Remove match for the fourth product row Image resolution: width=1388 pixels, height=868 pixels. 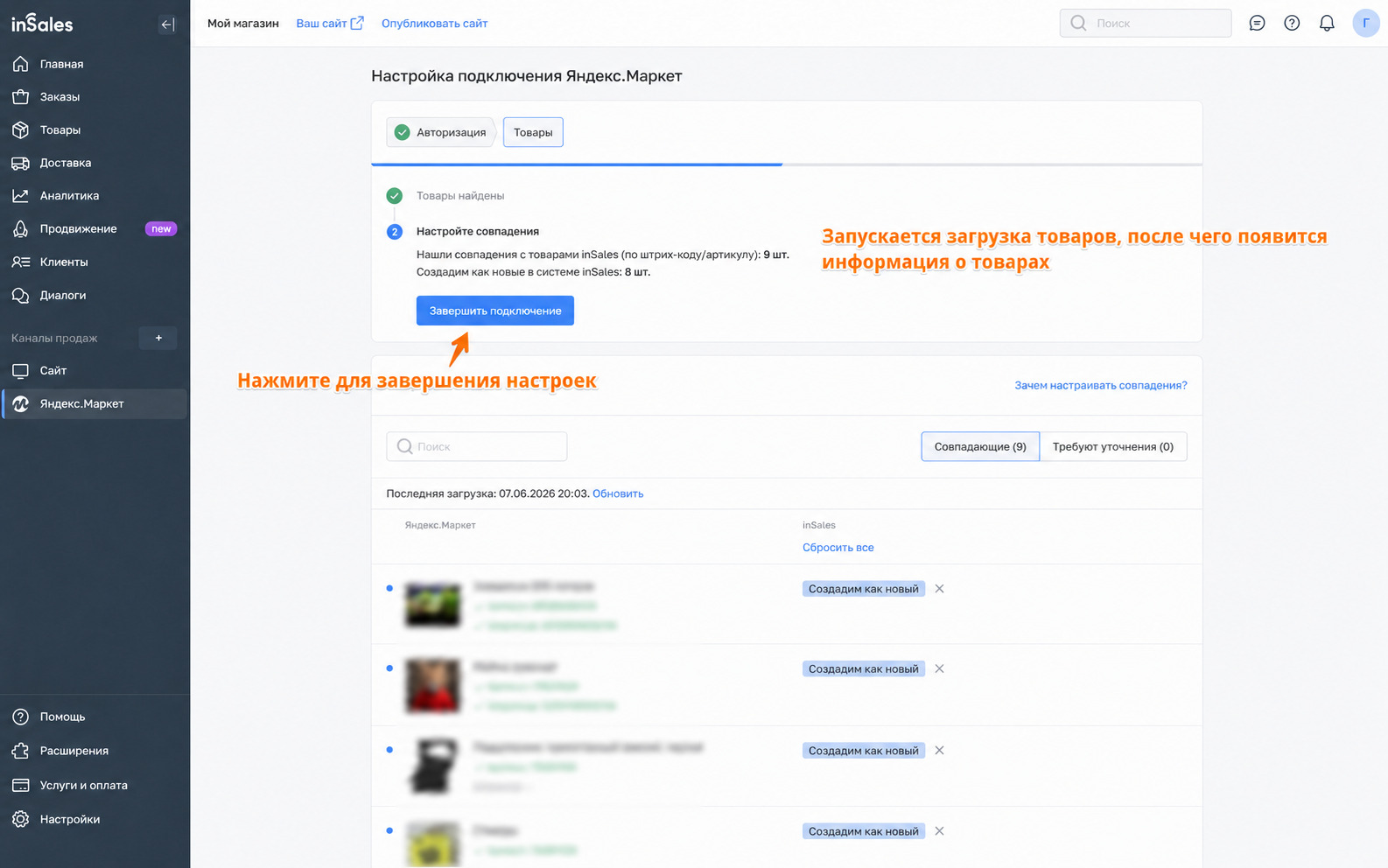pos(939,831)
